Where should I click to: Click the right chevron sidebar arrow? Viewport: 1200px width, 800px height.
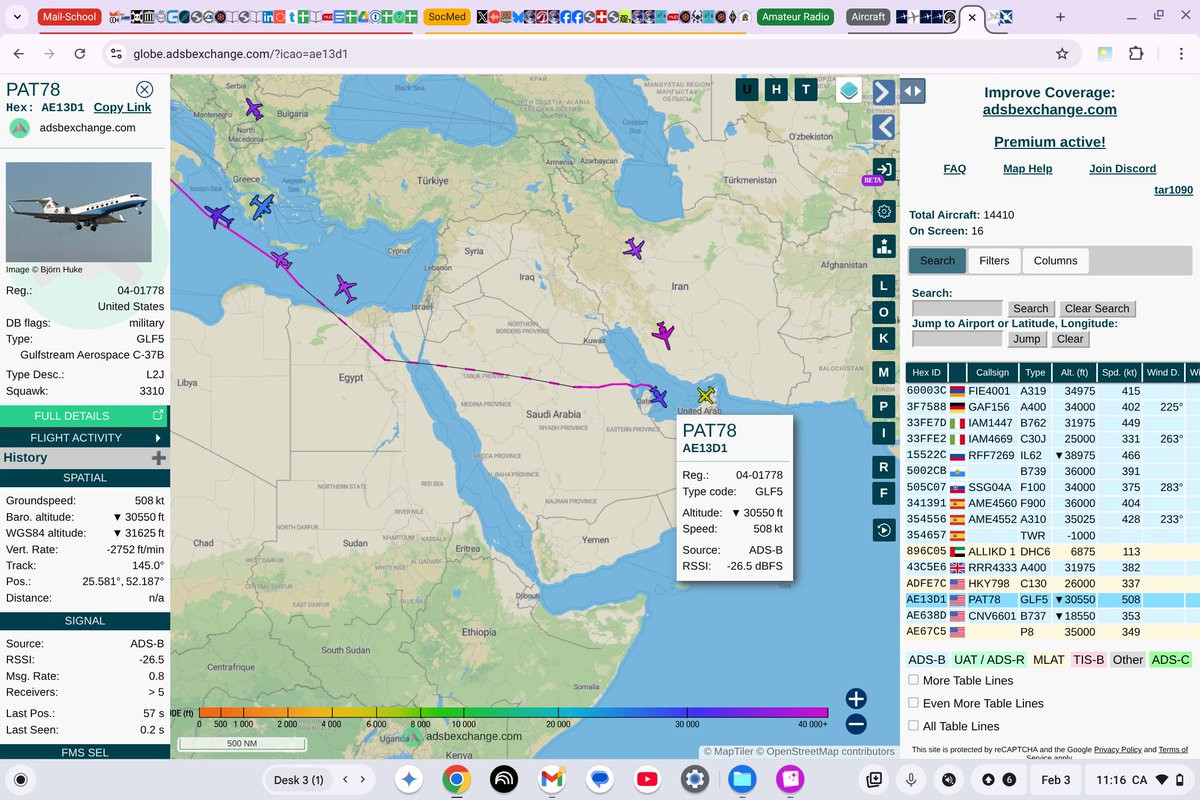pos(883,92)
